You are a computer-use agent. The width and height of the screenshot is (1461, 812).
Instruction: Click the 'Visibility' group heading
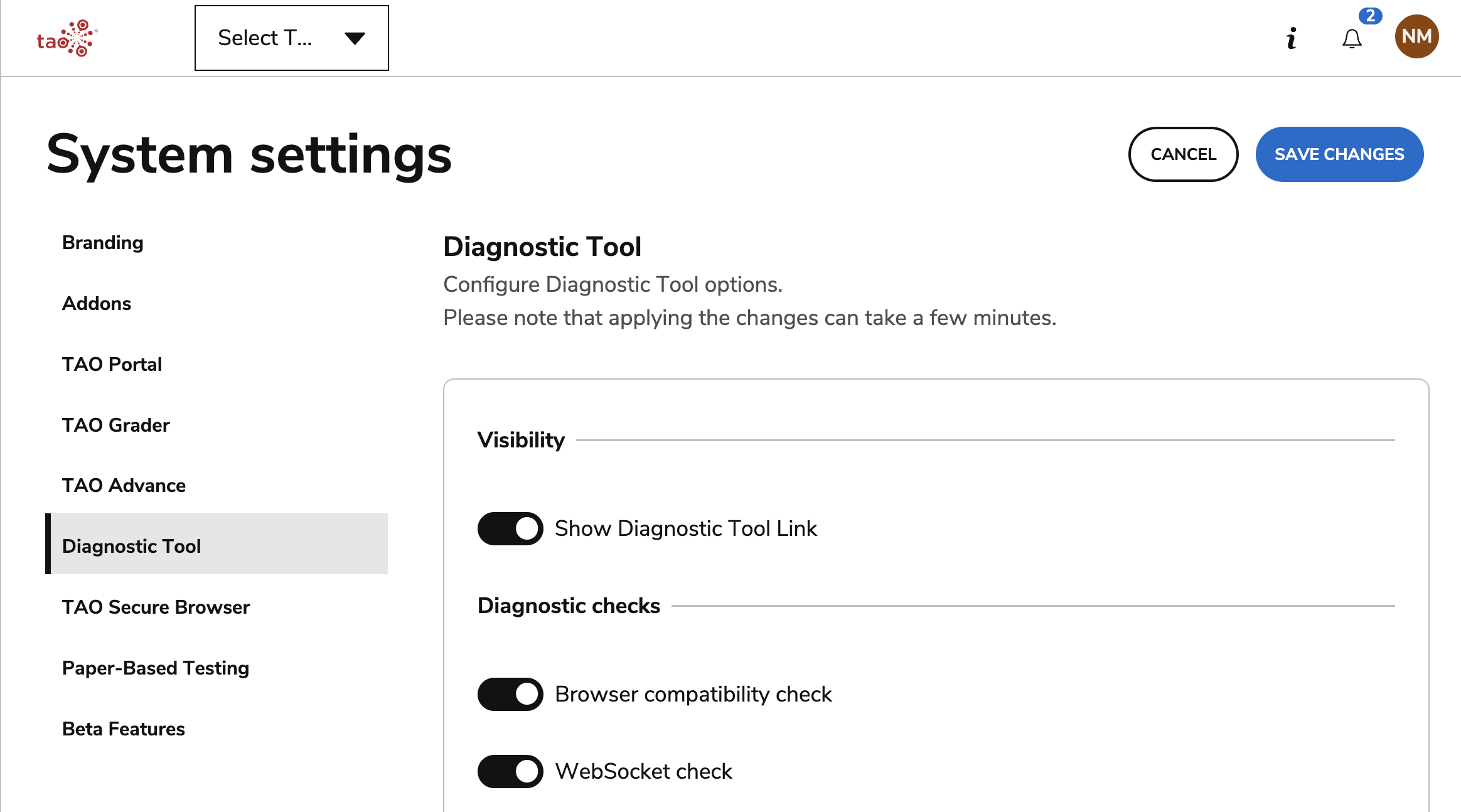click(521, 440)
